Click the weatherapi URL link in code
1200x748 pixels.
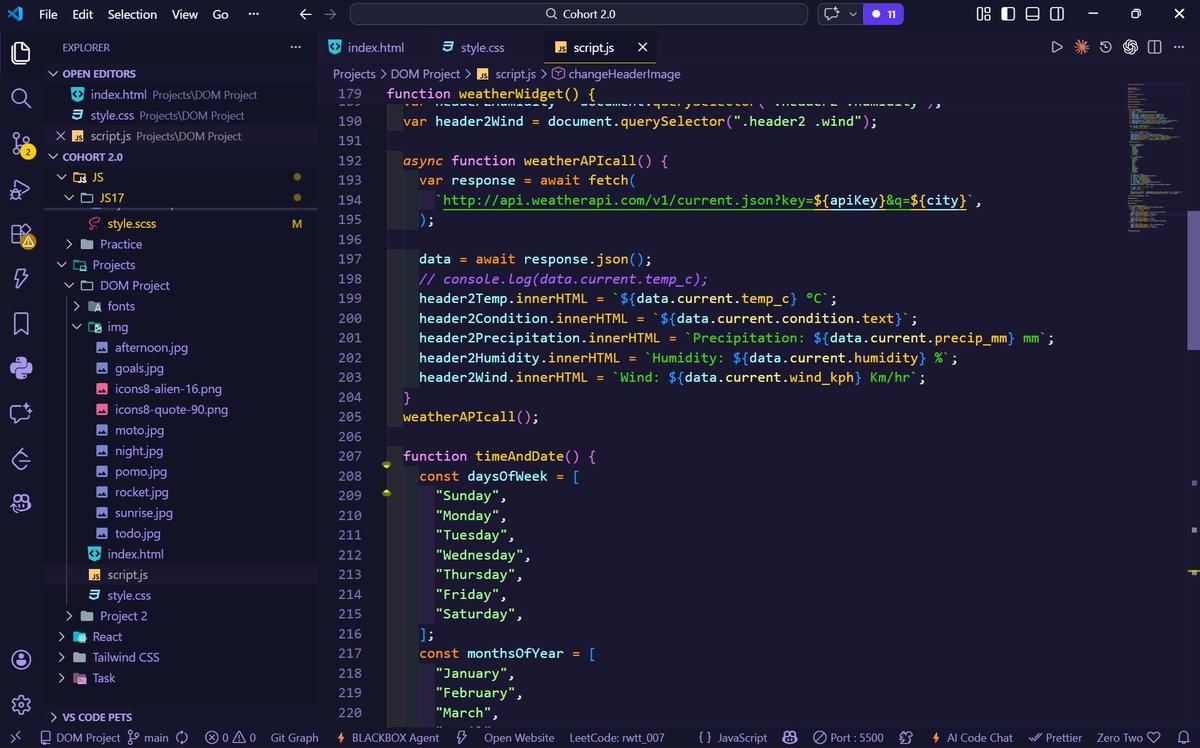[x=704, y=200]
